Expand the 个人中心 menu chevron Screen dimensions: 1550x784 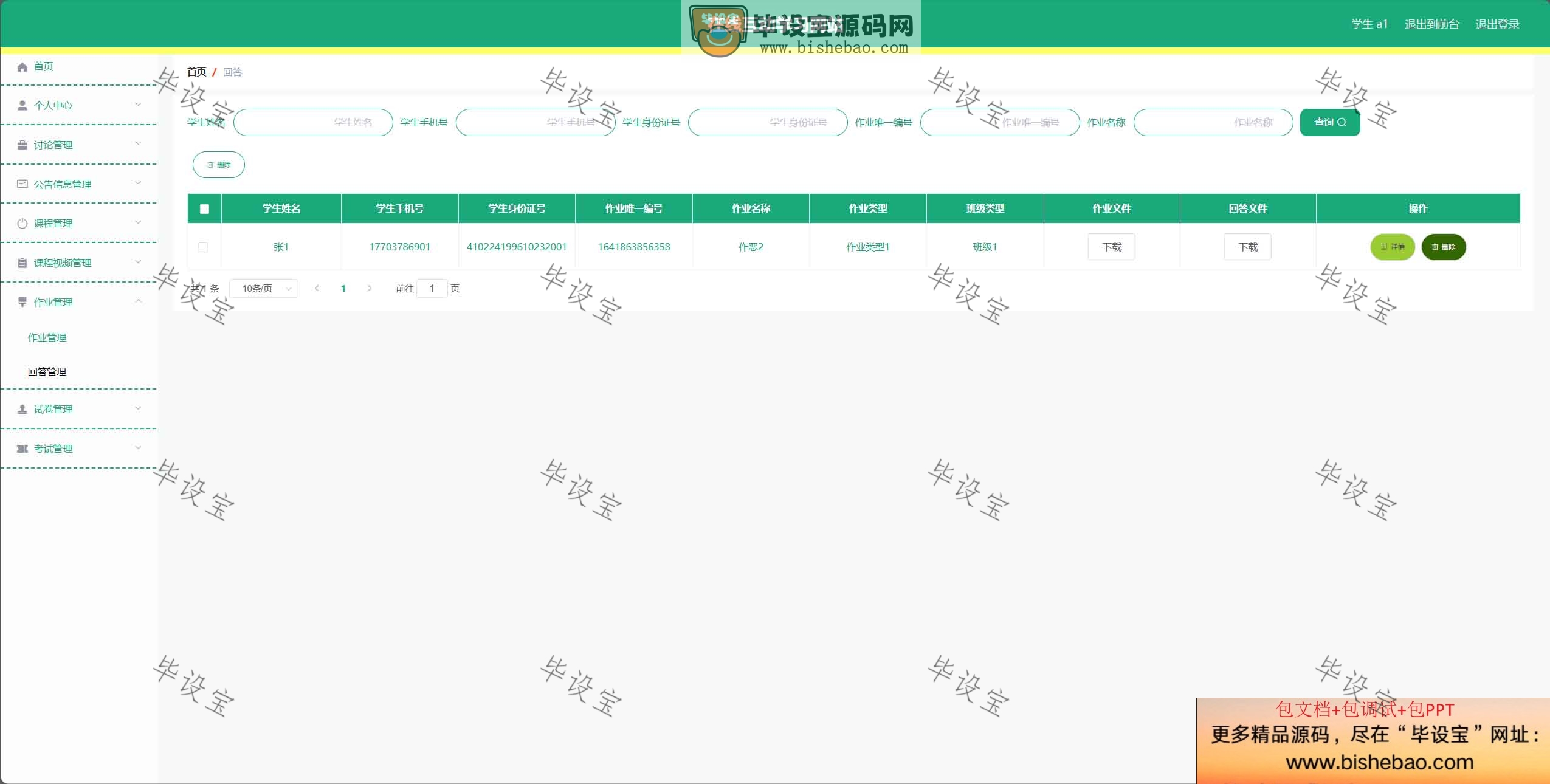pyautogui.click(x=138, y=105)
